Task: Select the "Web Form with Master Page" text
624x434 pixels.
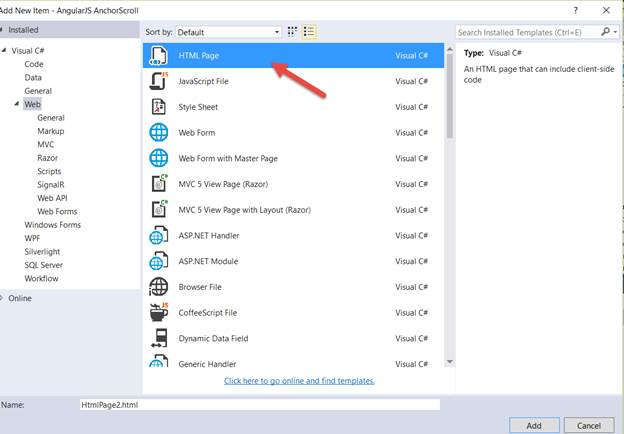Action: 228,158
